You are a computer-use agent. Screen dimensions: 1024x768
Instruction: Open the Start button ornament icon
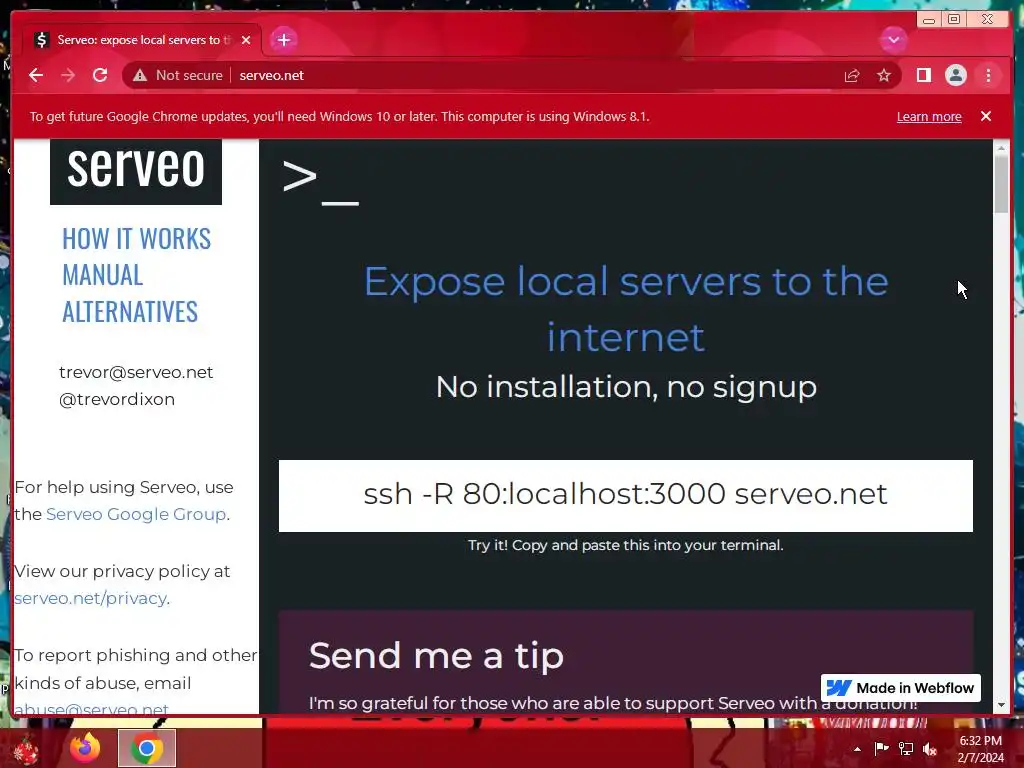click(x=26, y=750)
